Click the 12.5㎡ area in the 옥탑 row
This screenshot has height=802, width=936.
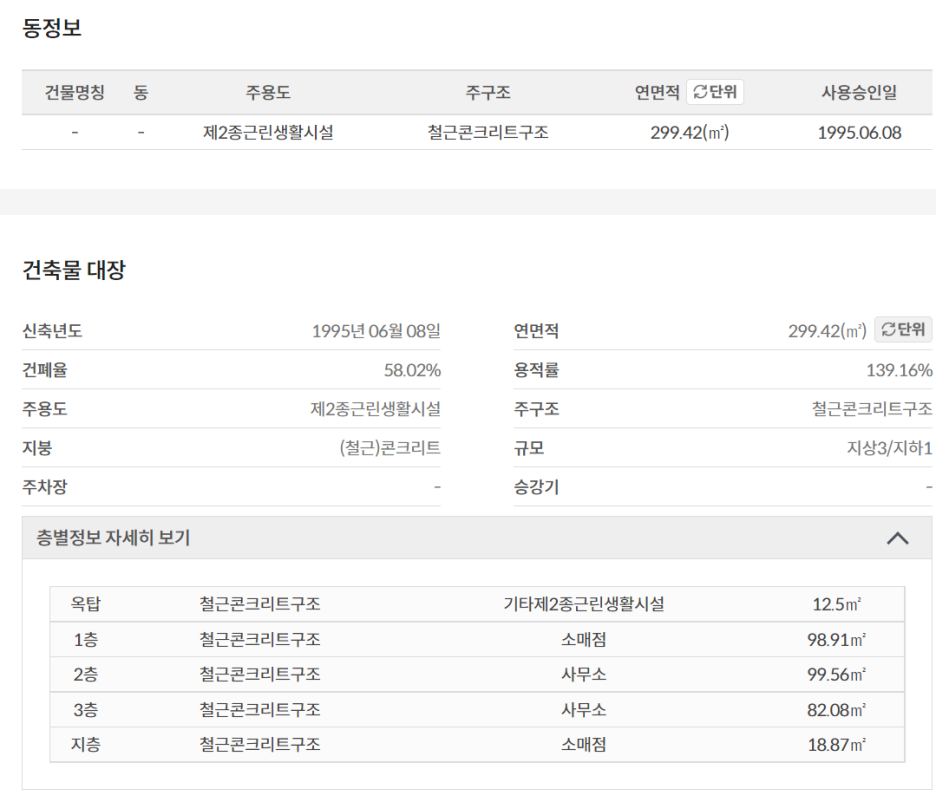(x=836, y=604)
